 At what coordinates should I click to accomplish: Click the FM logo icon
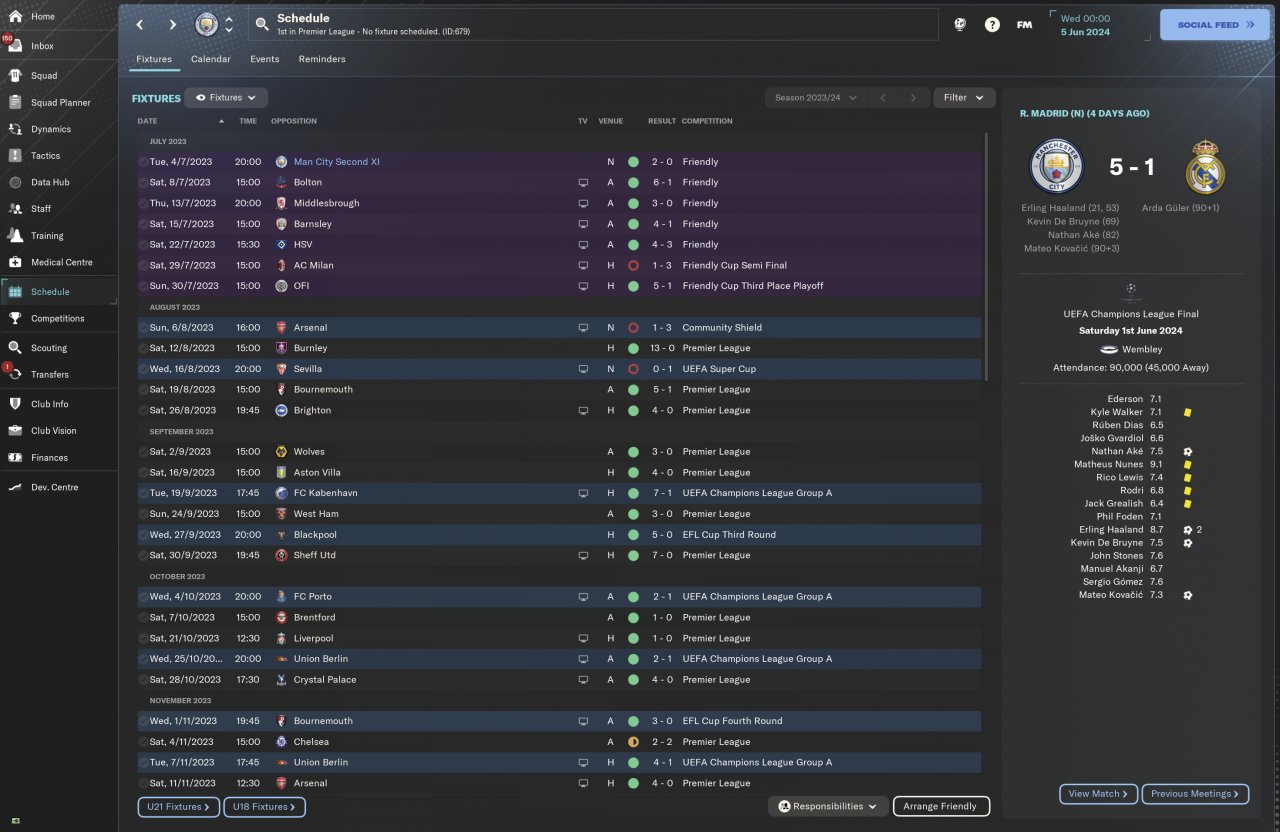1024,25
